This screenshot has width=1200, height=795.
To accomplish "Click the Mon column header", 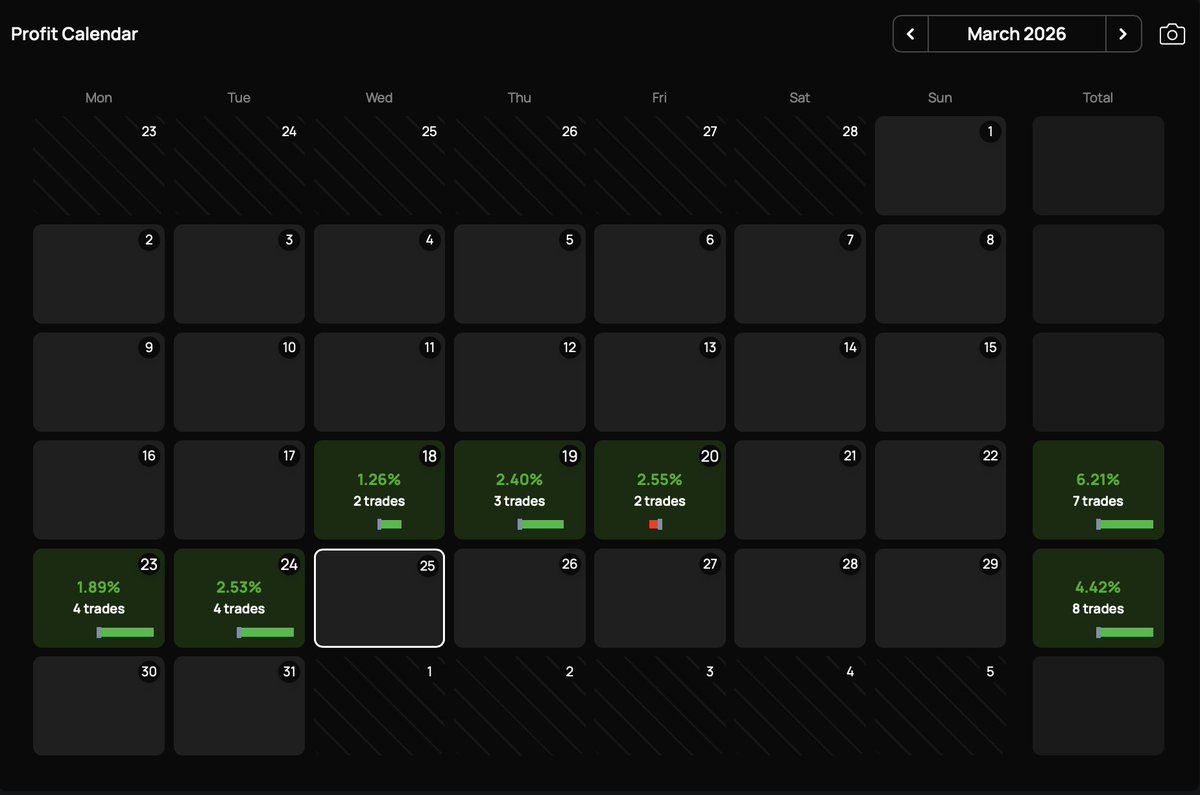I will 98,97.
